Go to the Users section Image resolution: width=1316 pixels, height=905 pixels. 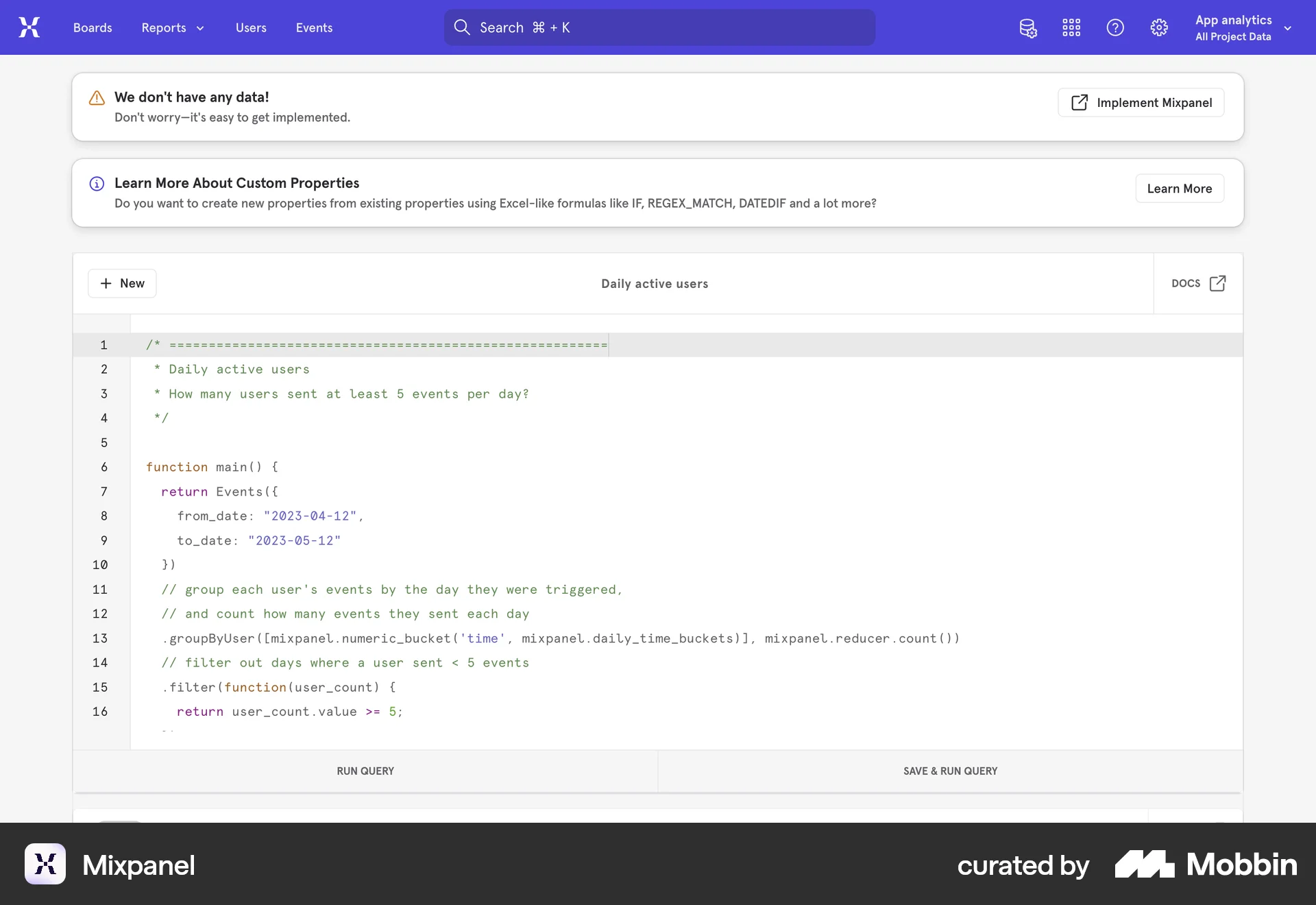point(250,27)
